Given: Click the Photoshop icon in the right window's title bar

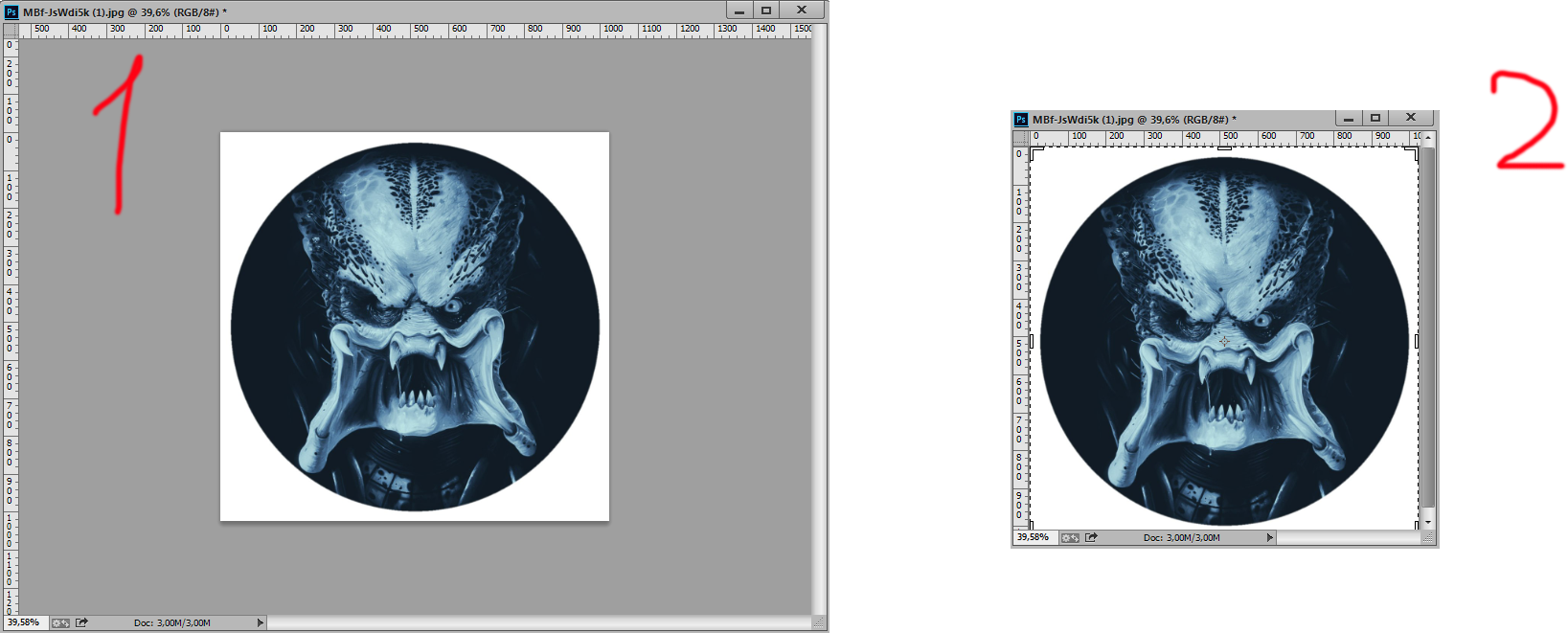Looking at the screenshot, I should (1021, 120).
